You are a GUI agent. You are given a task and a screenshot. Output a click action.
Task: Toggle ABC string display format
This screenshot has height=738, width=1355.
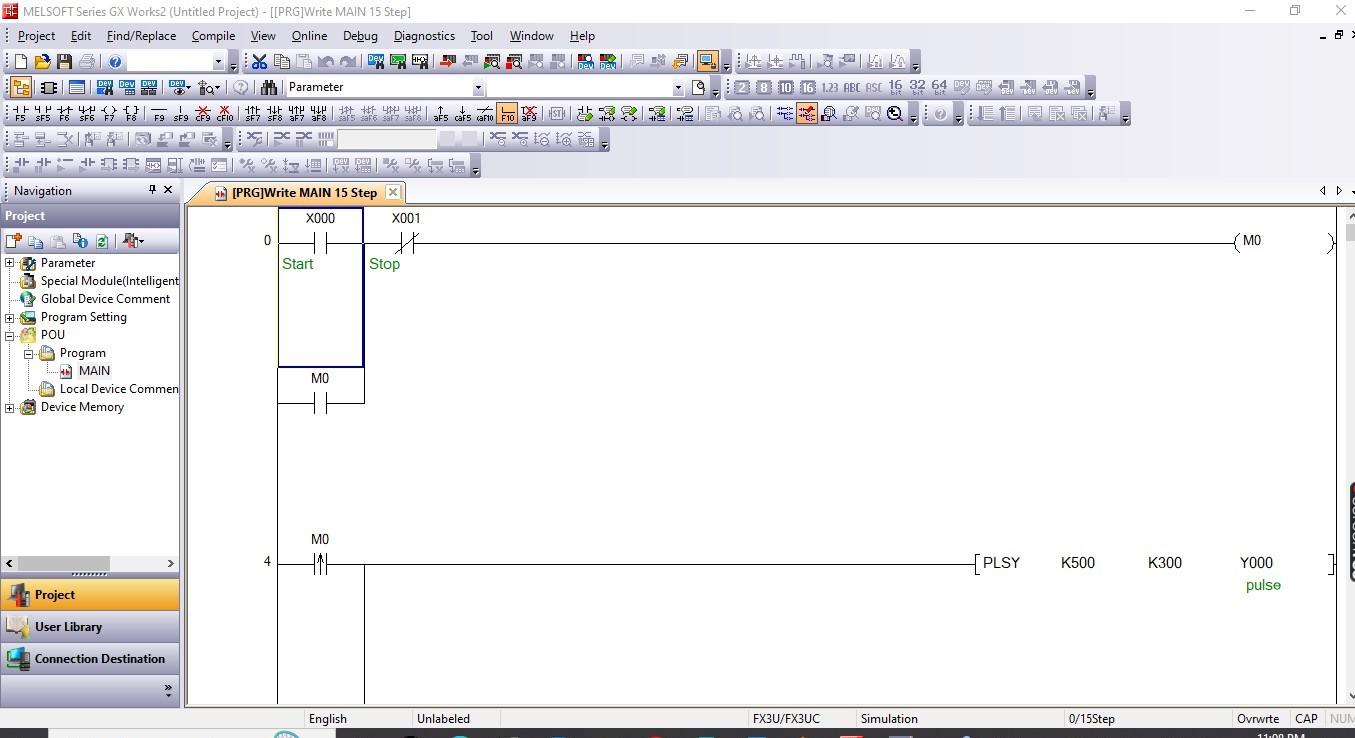[x=851, y=88]
